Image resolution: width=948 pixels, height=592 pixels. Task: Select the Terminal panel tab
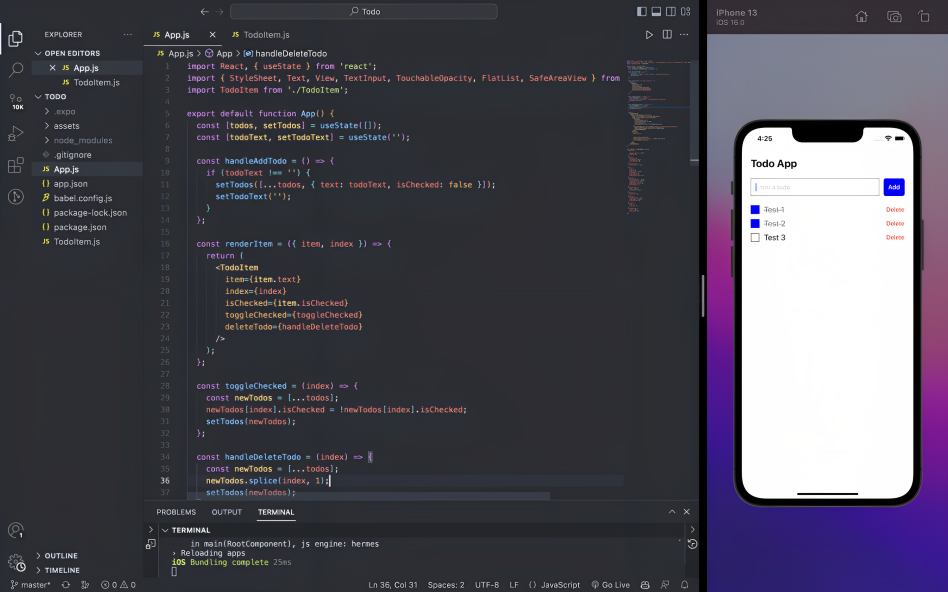[276, 512]
